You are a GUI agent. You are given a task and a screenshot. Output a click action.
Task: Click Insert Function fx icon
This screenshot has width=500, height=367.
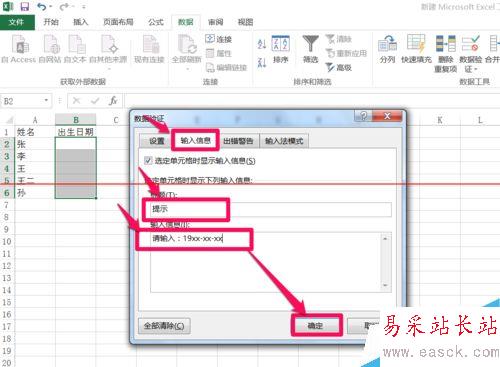113,101
